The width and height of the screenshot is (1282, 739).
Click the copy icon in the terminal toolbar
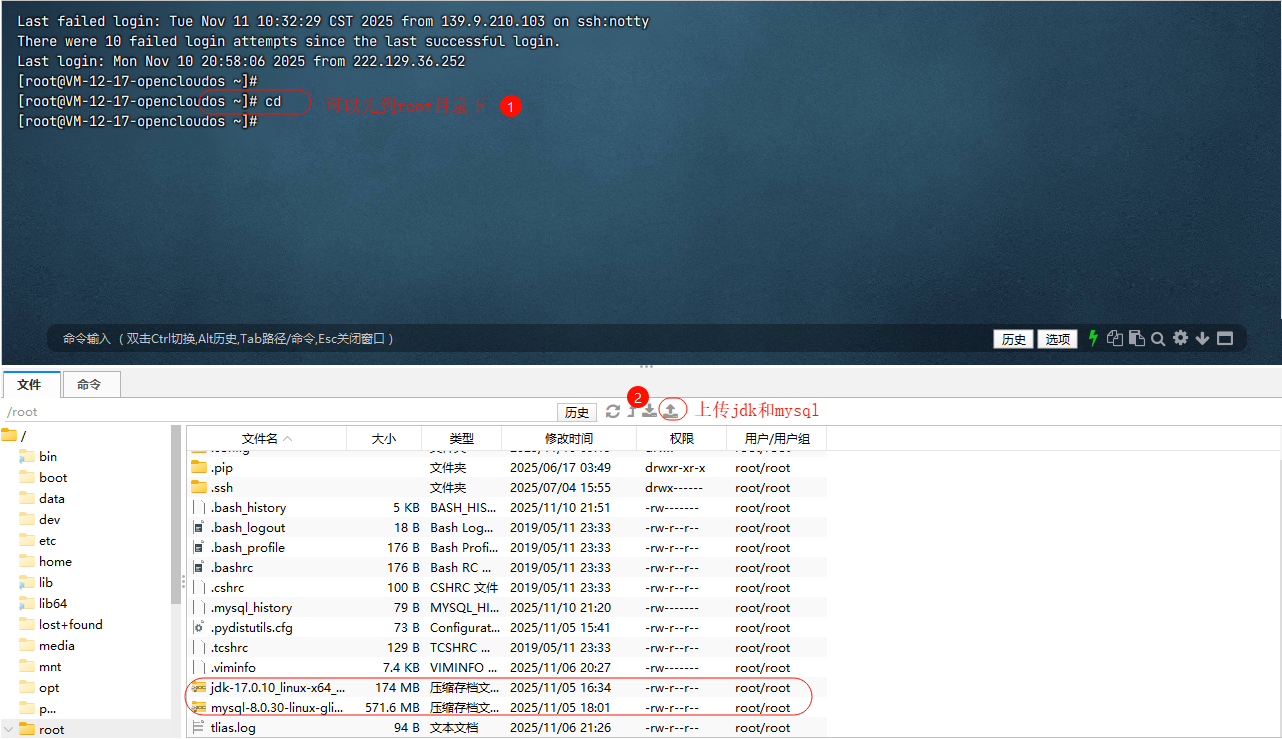pos(1115,339)
